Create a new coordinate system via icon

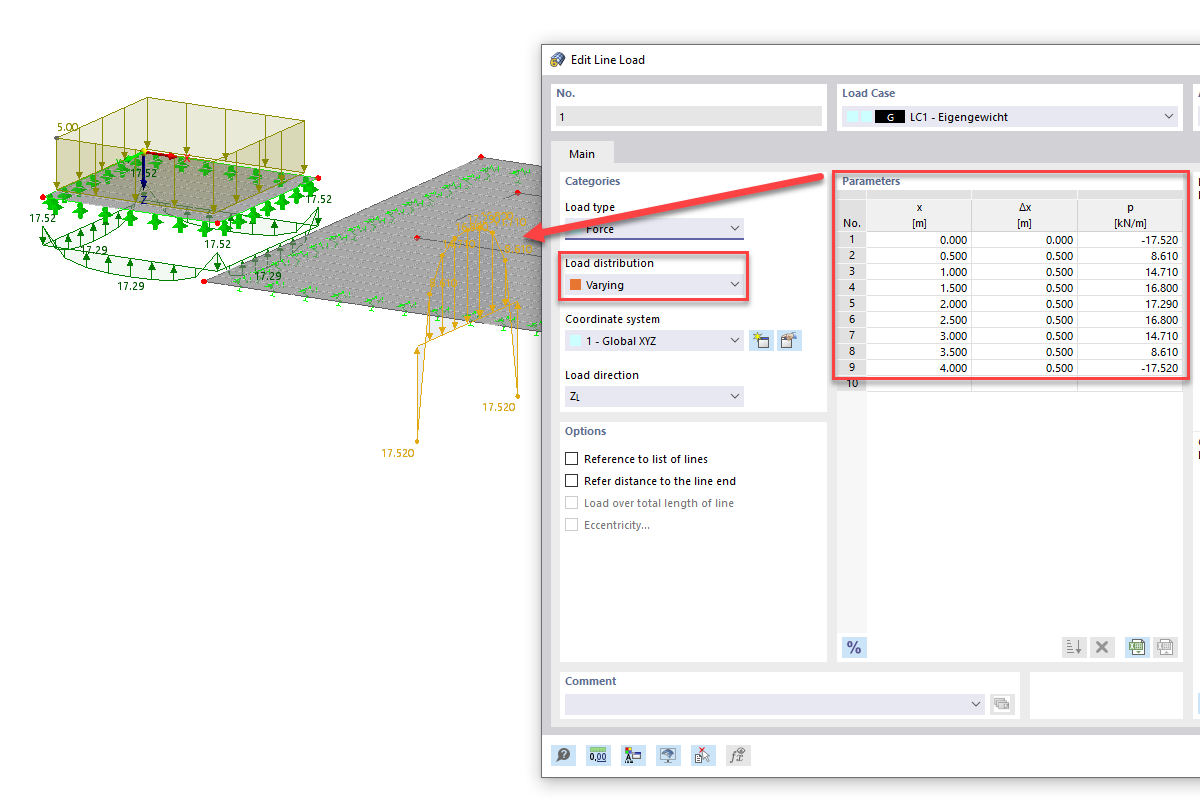click(x=761, y=340)
